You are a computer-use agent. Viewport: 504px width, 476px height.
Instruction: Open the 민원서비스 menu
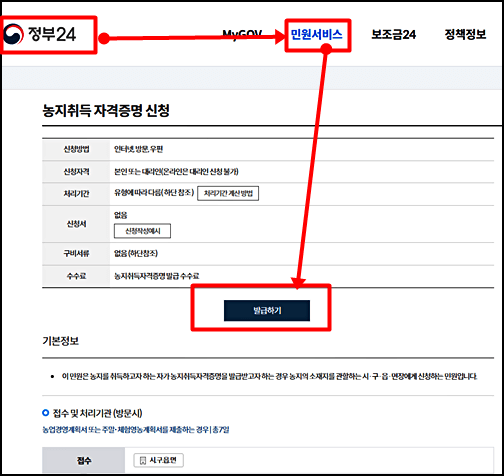tap(317, 34)
